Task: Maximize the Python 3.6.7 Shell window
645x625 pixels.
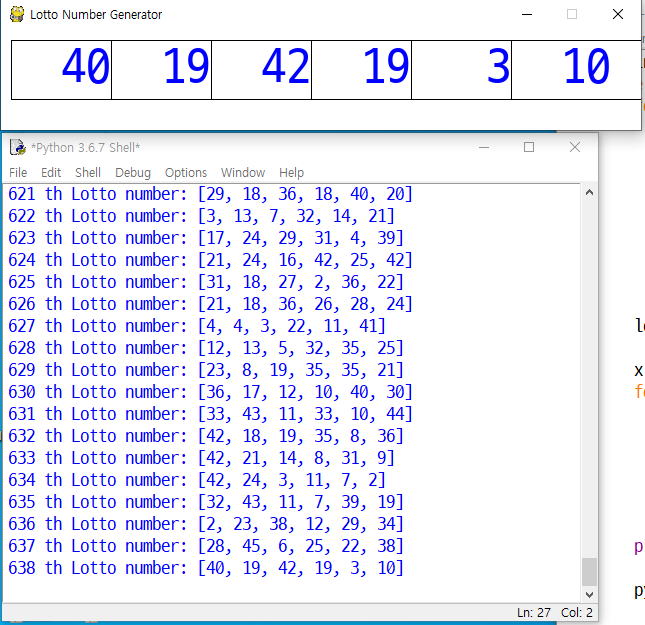Action: [529, 147]
